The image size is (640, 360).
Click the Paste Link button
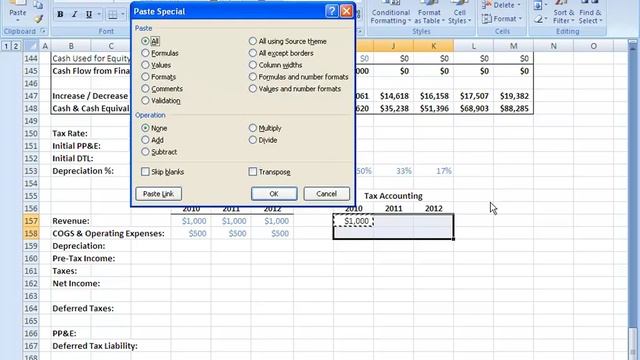[x=158, y=194]
